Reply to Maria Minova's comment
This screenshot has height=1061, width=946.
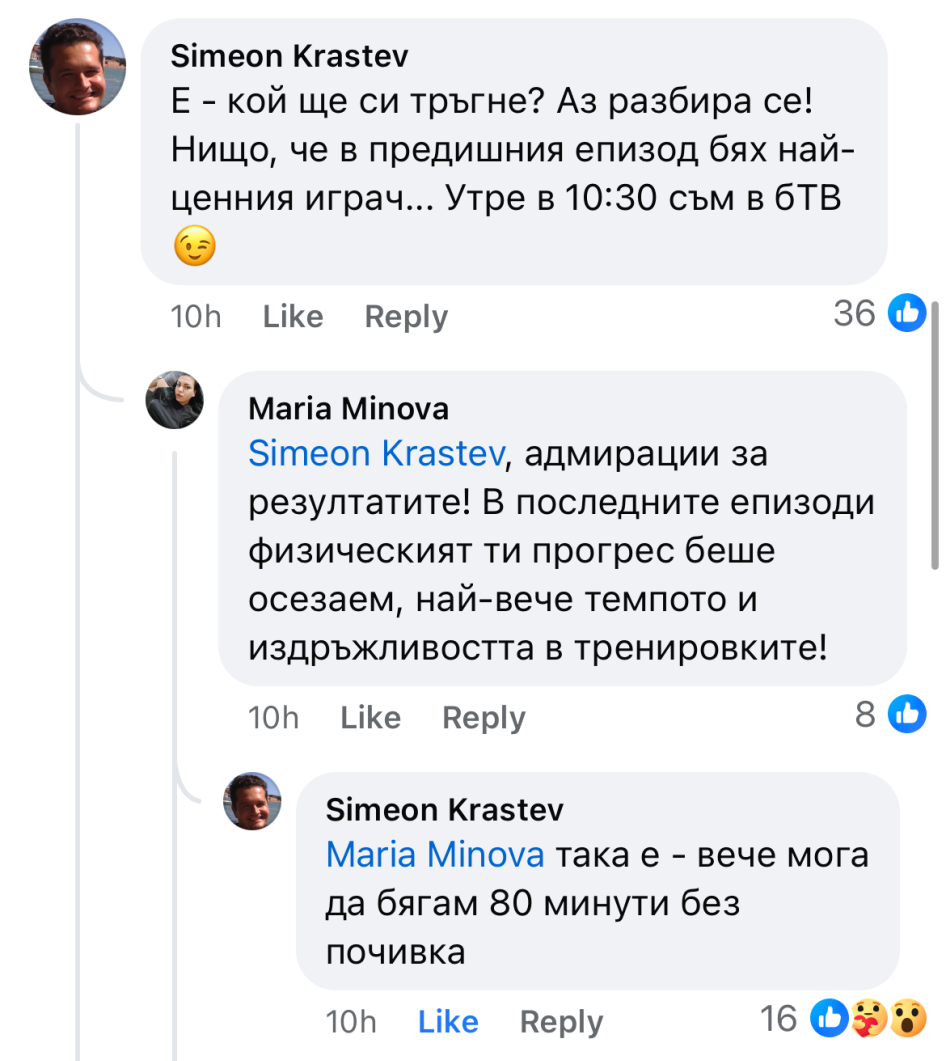pos(483,717)
